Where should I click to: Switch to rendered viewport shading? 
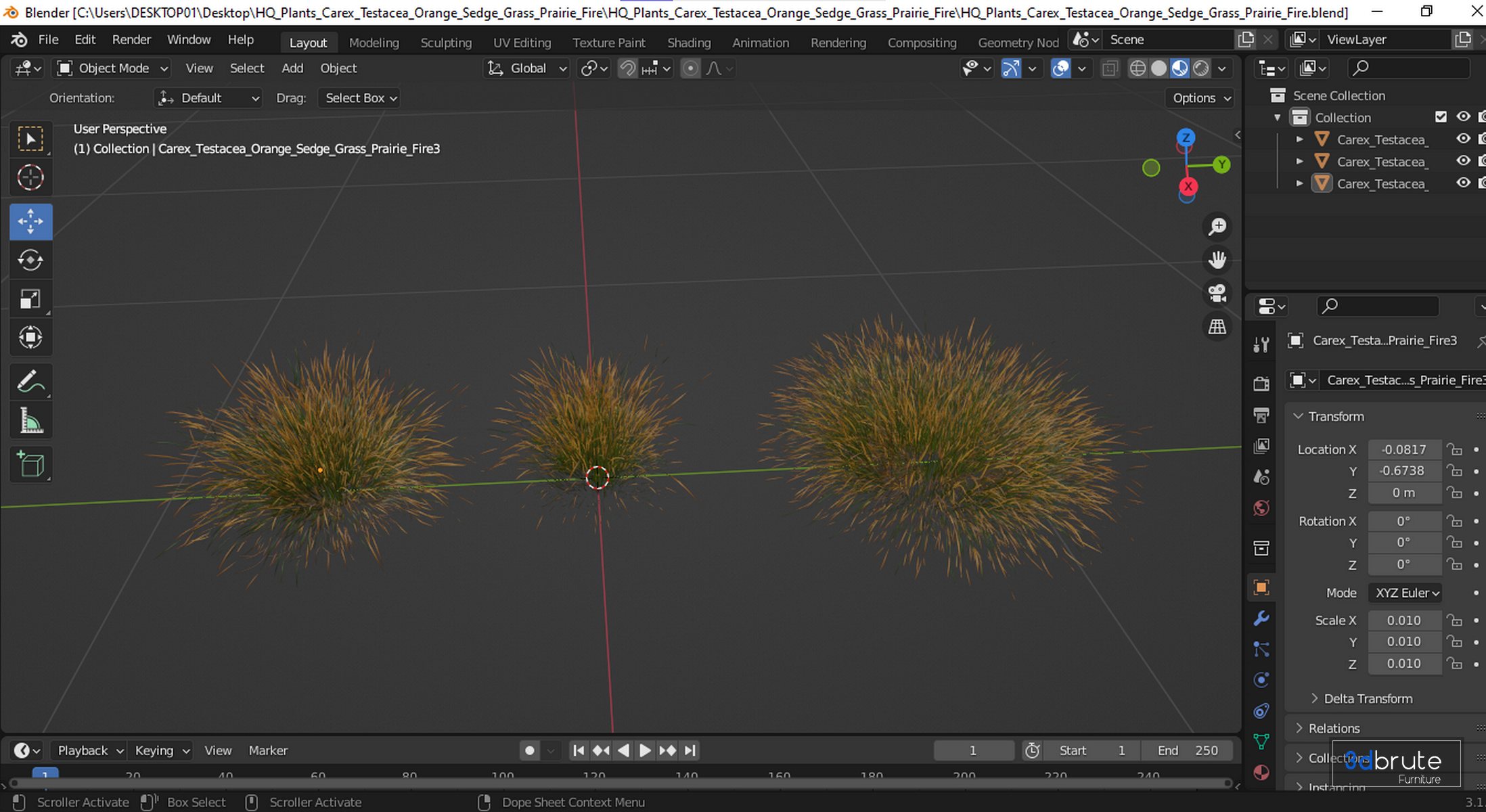pyautogui.click(x=1201, y=68)
